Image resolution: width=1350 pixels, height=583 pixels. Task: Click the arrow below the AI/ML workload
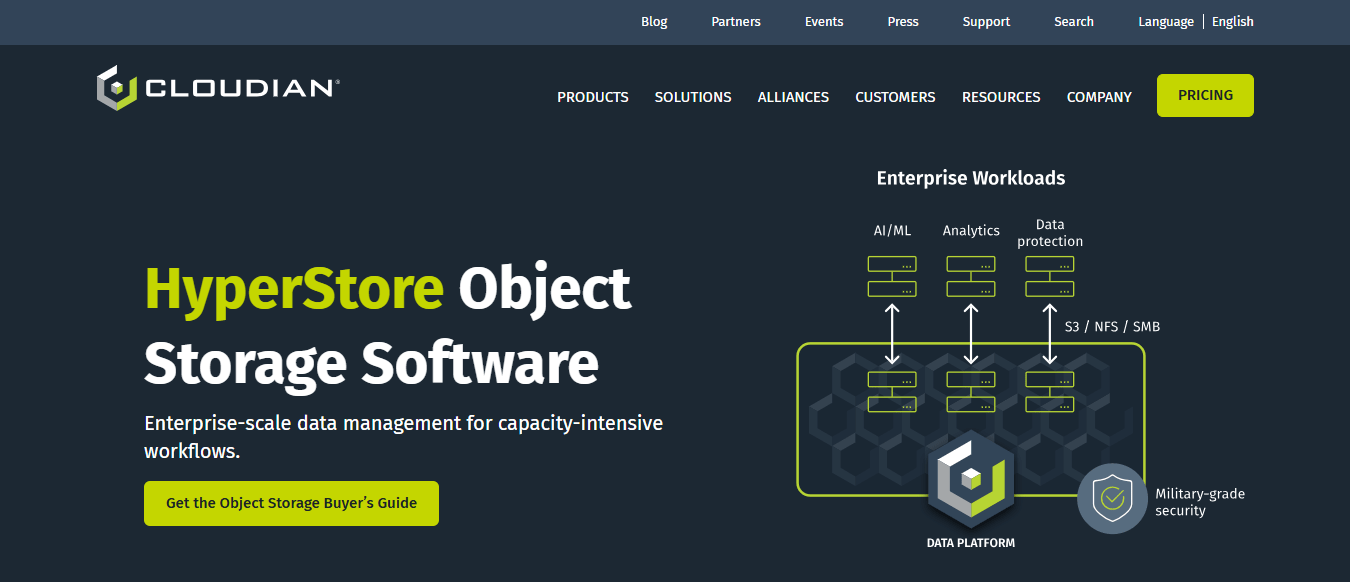coord(892,334)
